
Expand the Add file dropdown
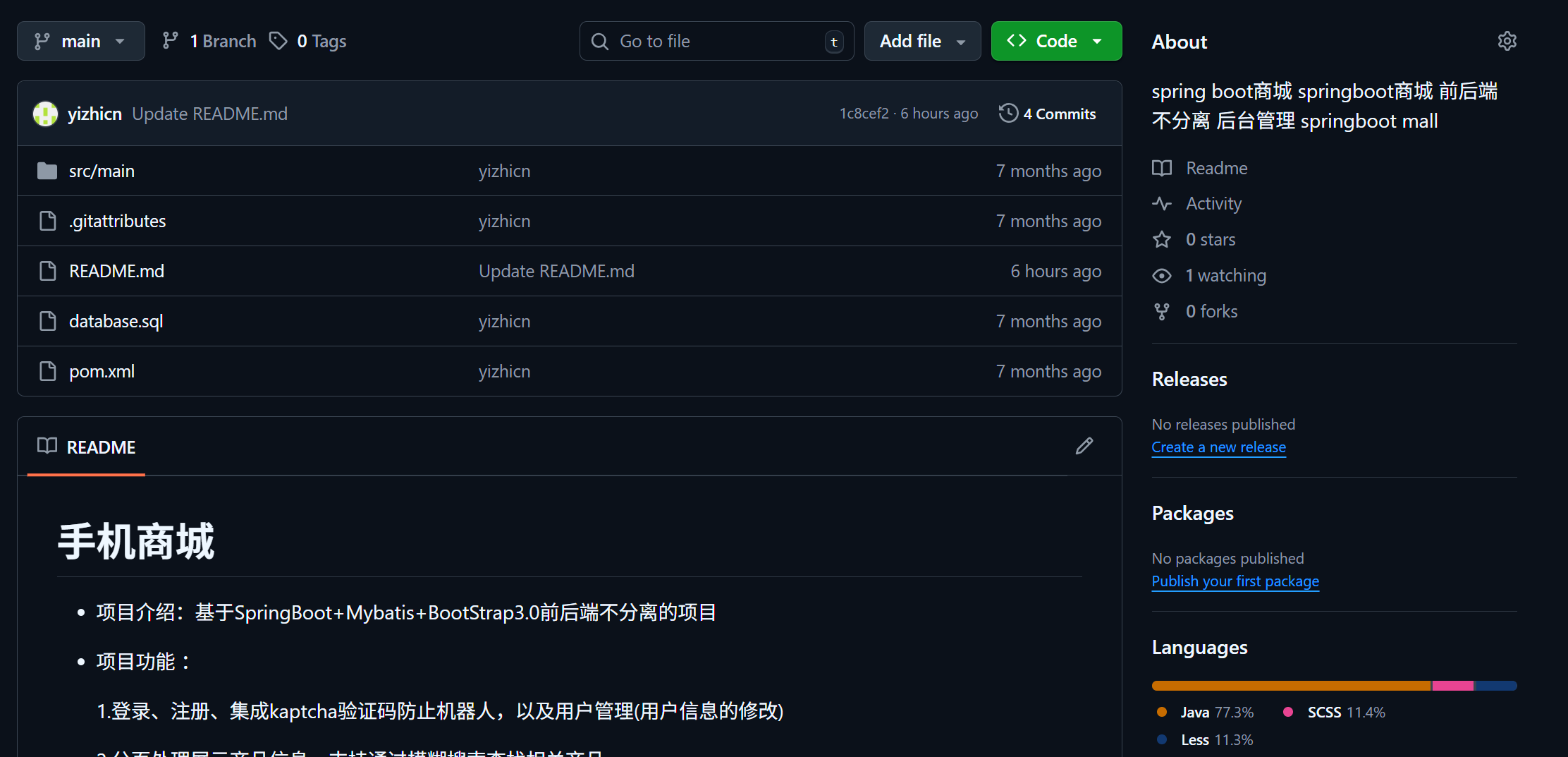[921, 41]
